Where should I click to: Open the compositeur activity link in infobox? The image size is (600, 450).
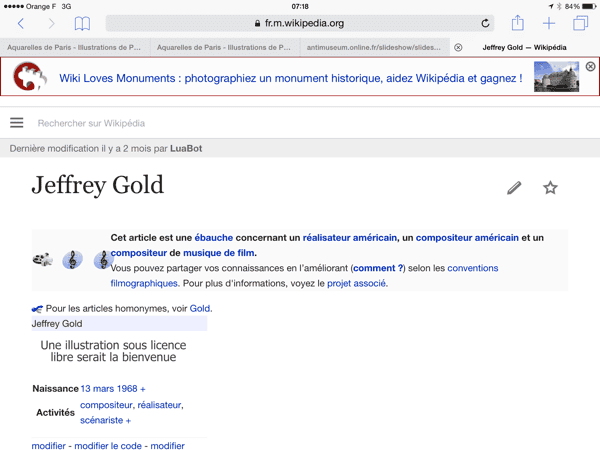[106, 405]
